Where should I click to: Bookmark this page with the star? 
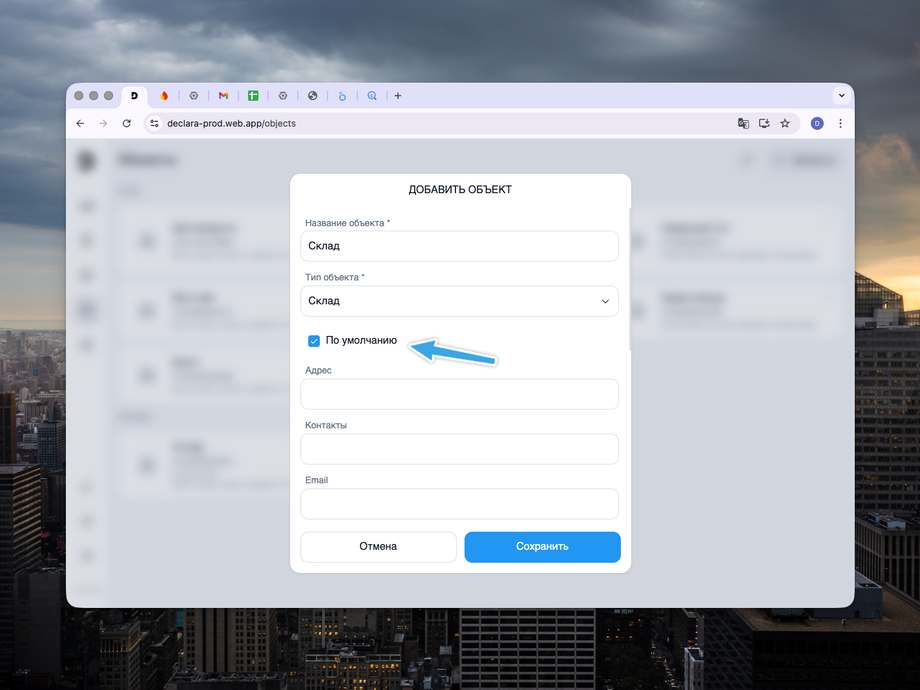(785, 123)
